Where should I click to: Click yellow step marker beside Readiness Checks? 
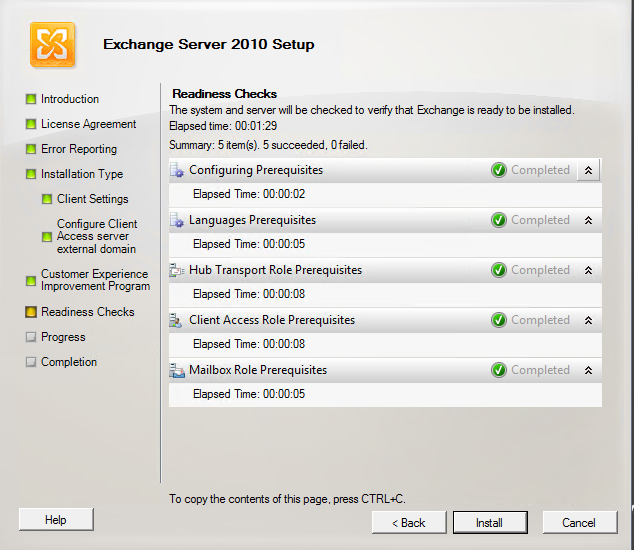tap(31, 312)
